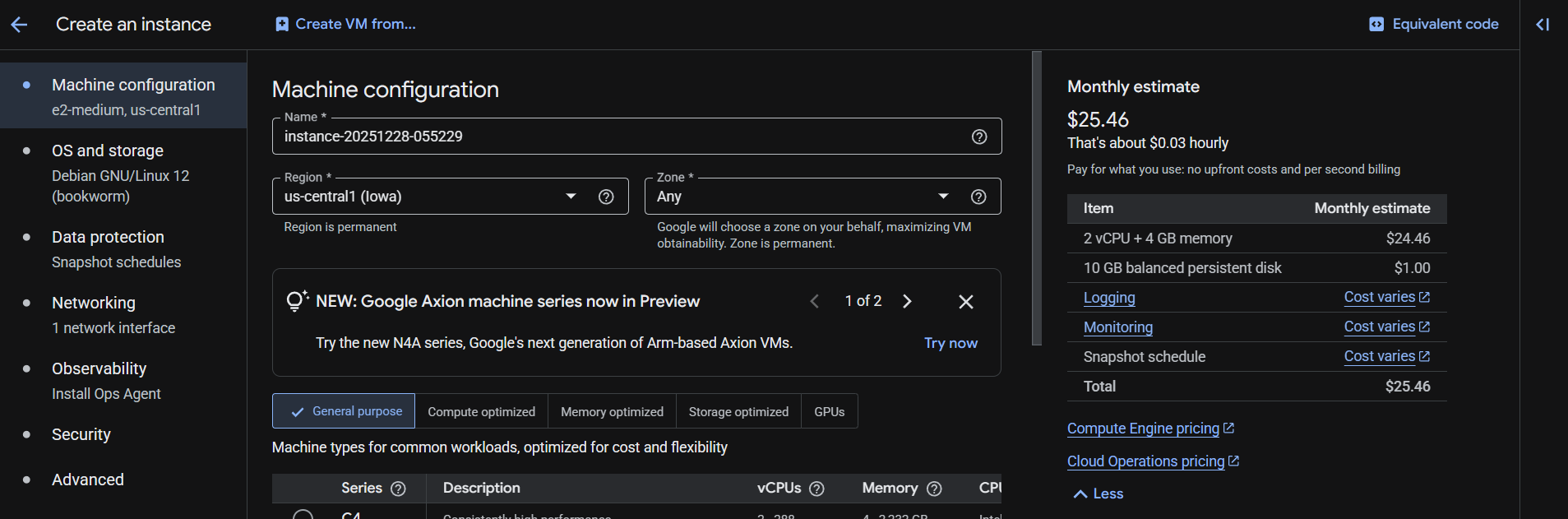Click the Create VM from... bookmark icon

click(282, 24)
